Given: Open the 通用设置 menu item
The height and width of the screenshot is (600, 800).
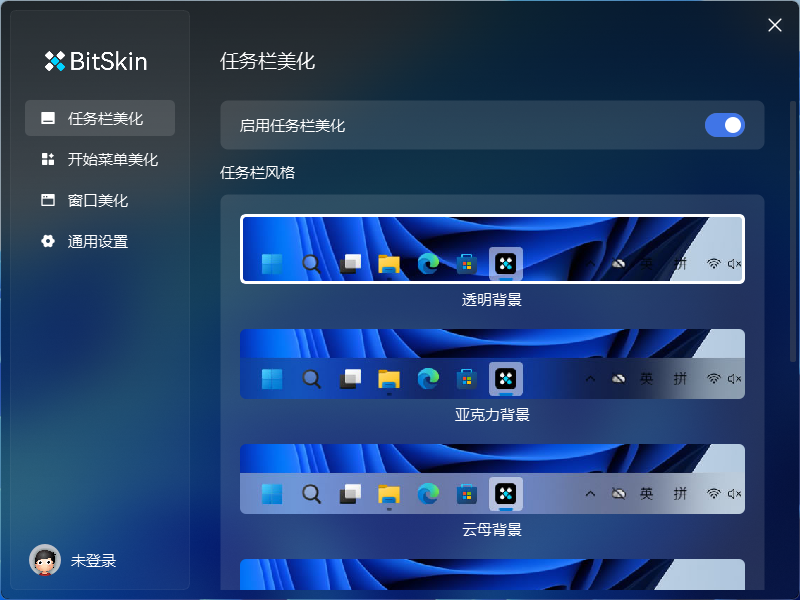Looking at the screenshot, I should 100,241.
